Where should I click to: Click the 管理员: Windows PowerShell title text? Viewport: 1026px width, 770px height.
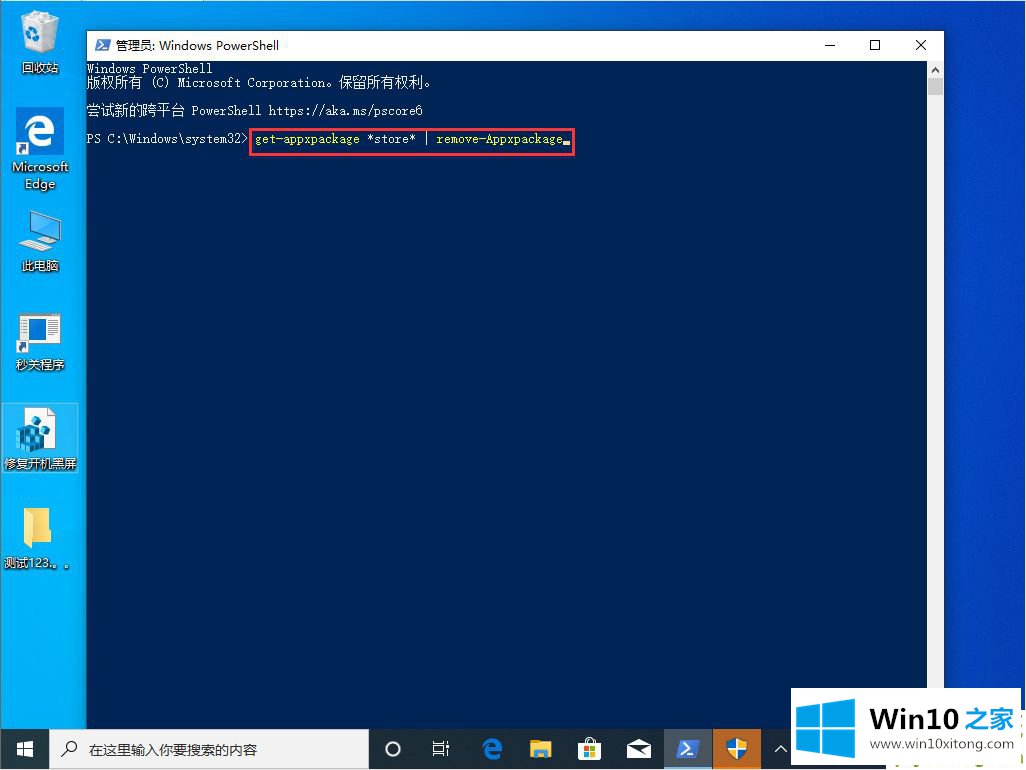click(x=197, y=45)
